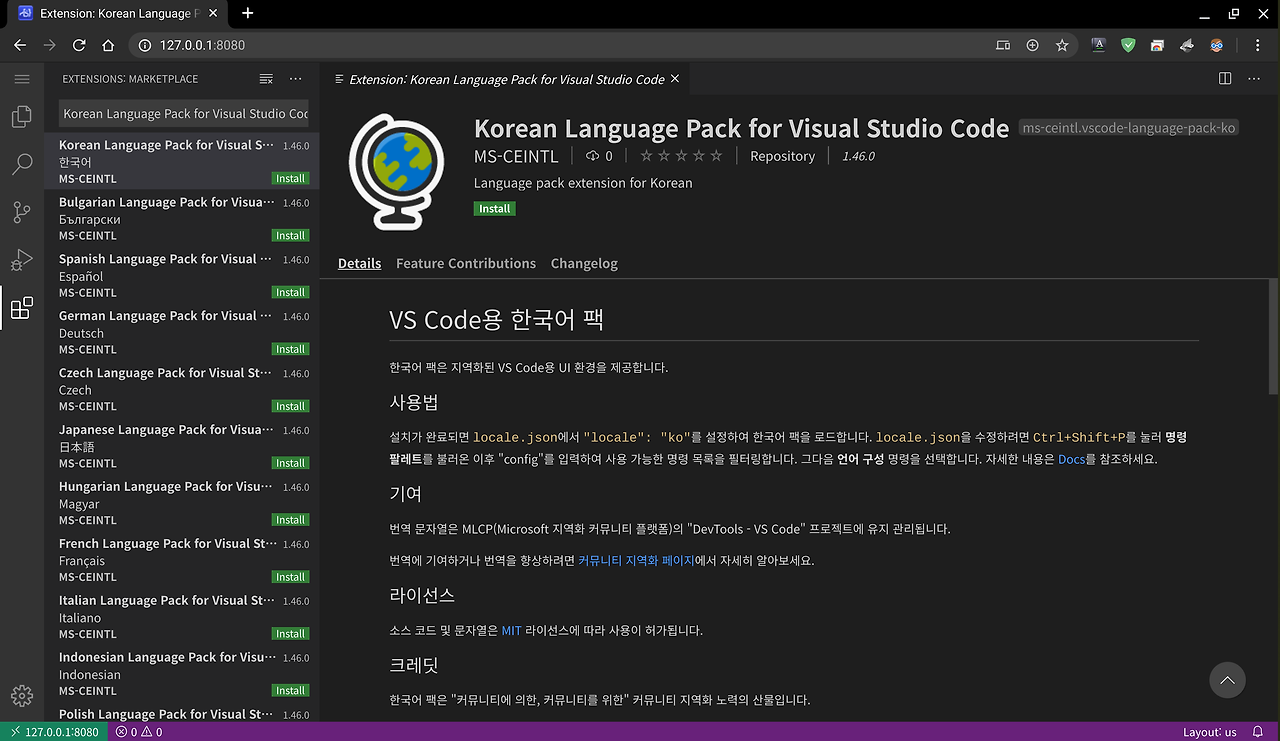Select the Czech Language Pack list item
Screen dimensions: 1280x741
coord(182,389)
